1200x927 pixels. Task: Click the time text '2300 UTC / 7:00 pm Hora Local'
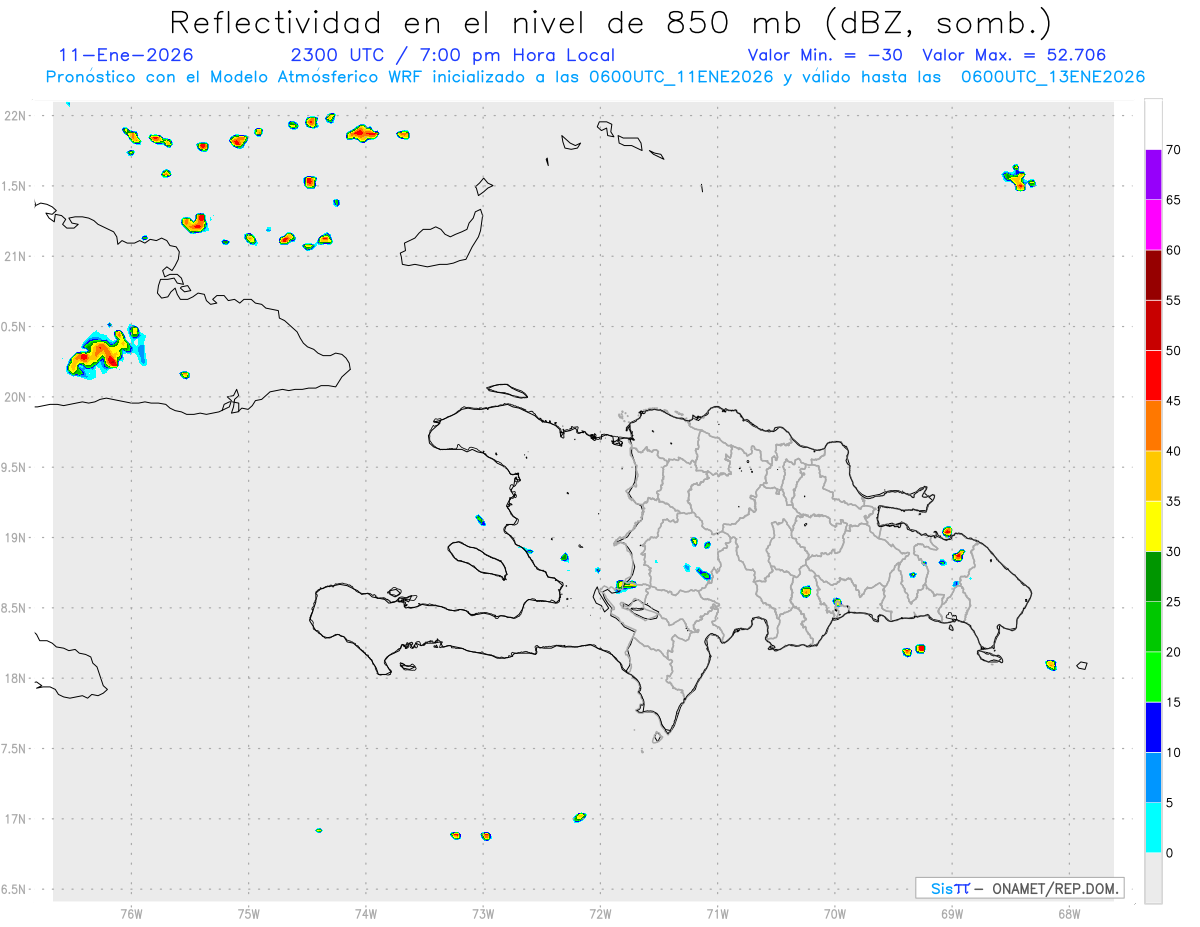[x=452, y=55]
